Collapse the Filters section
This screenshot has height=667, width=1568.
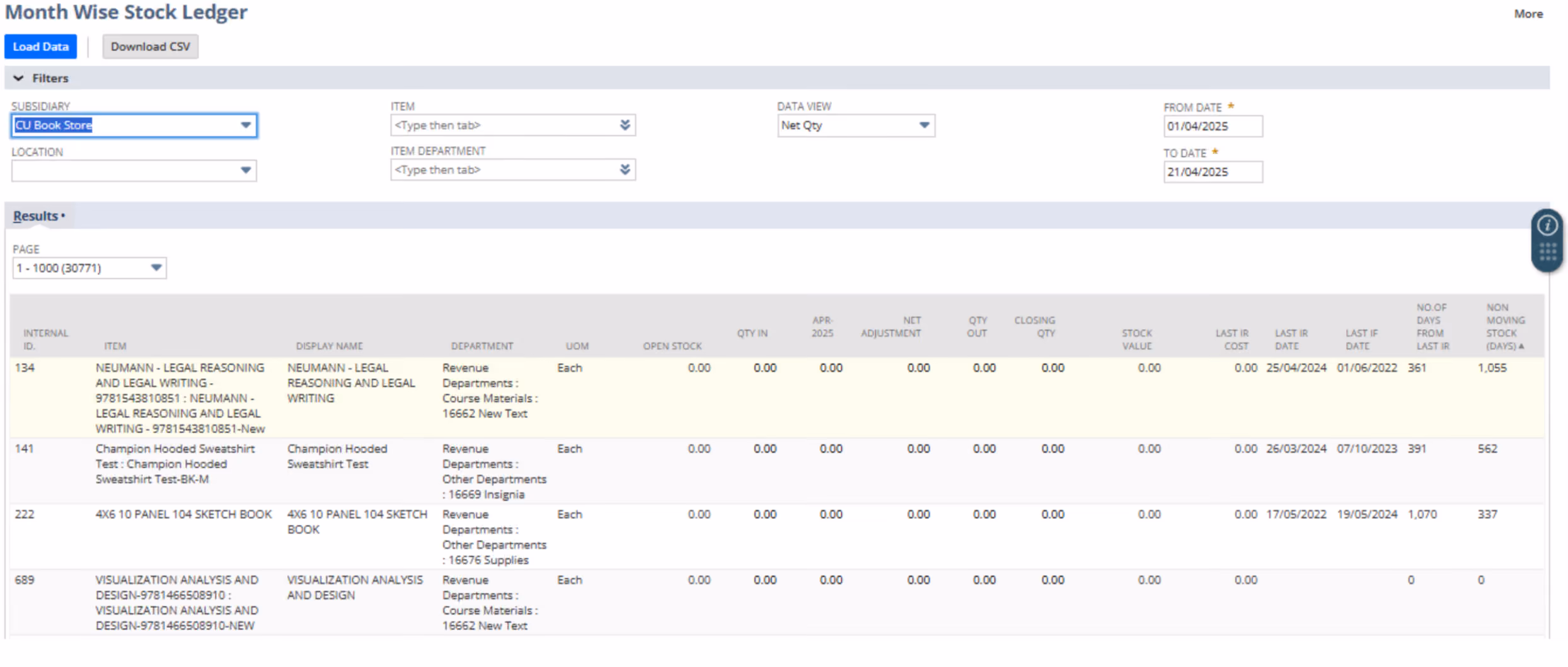(18, 78)
